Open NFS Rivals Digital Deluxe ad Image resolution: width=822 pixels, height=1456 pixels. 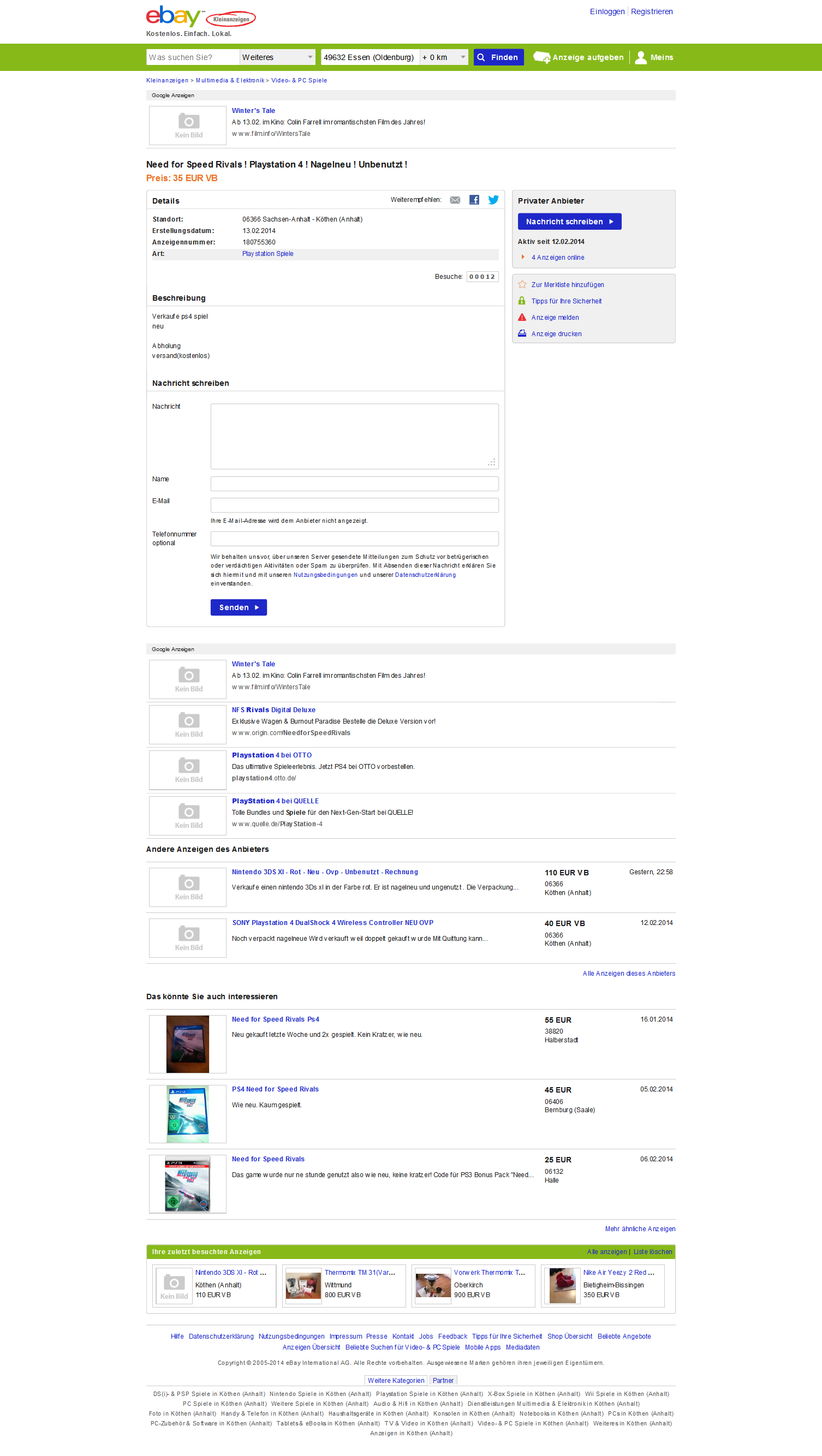(x=273, y=711)
